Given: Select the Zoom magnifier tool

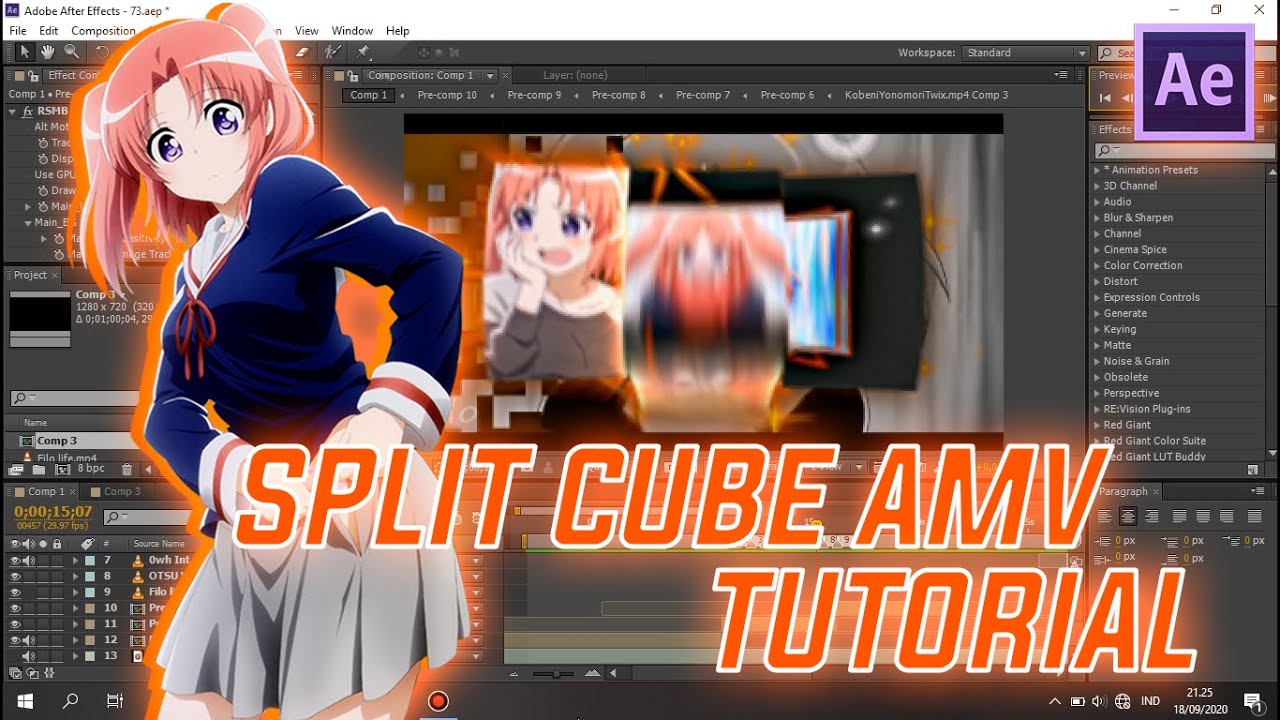Looking at the screenshot, I should point(72,52).
